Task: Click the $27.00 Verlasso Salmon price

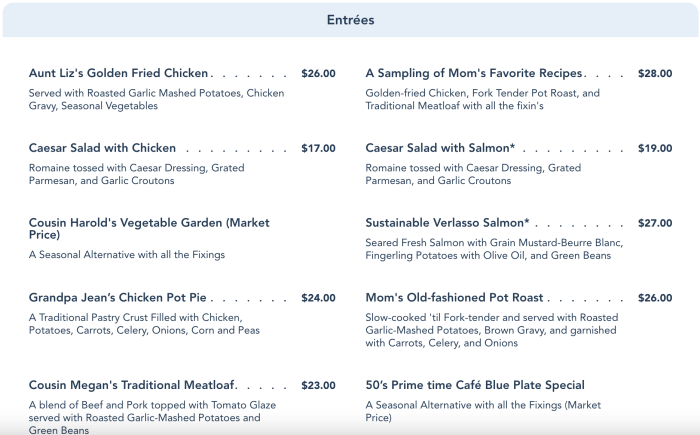Action: click(x=655, y=223)
